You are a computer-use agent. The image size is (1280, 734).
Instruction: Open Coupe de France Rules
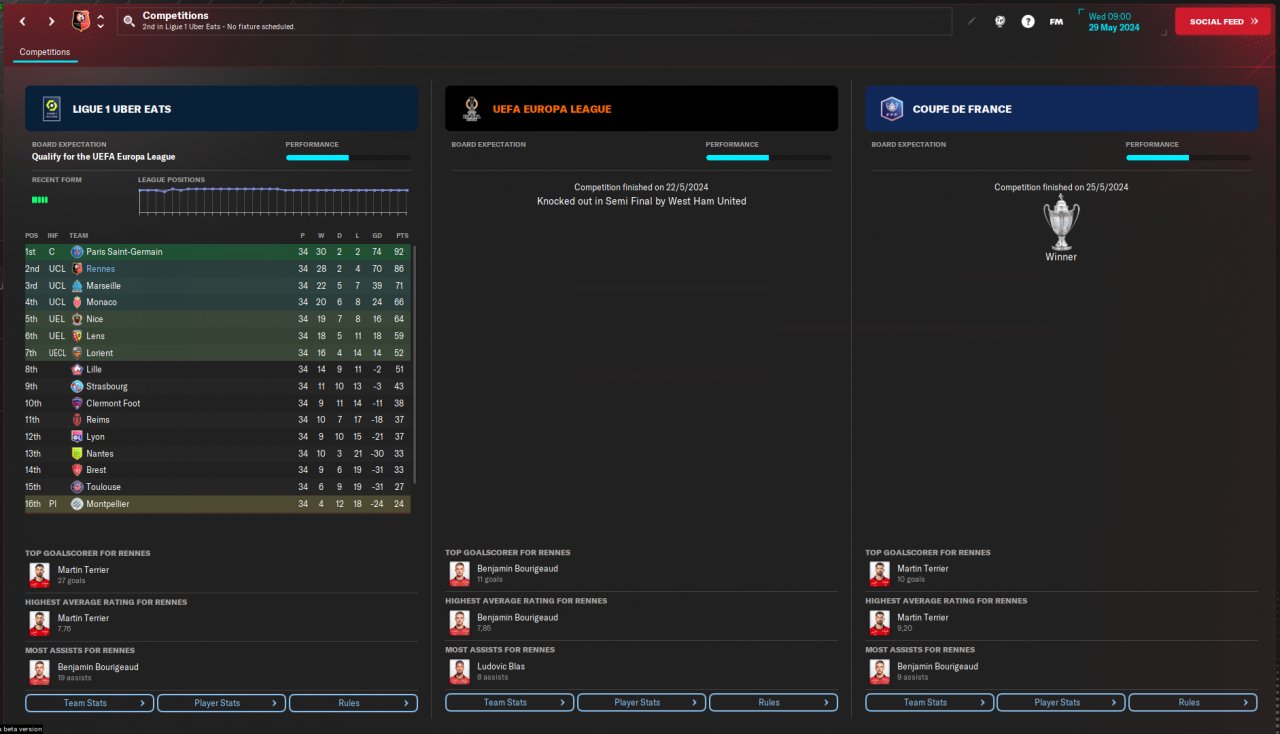(1193, 703)
